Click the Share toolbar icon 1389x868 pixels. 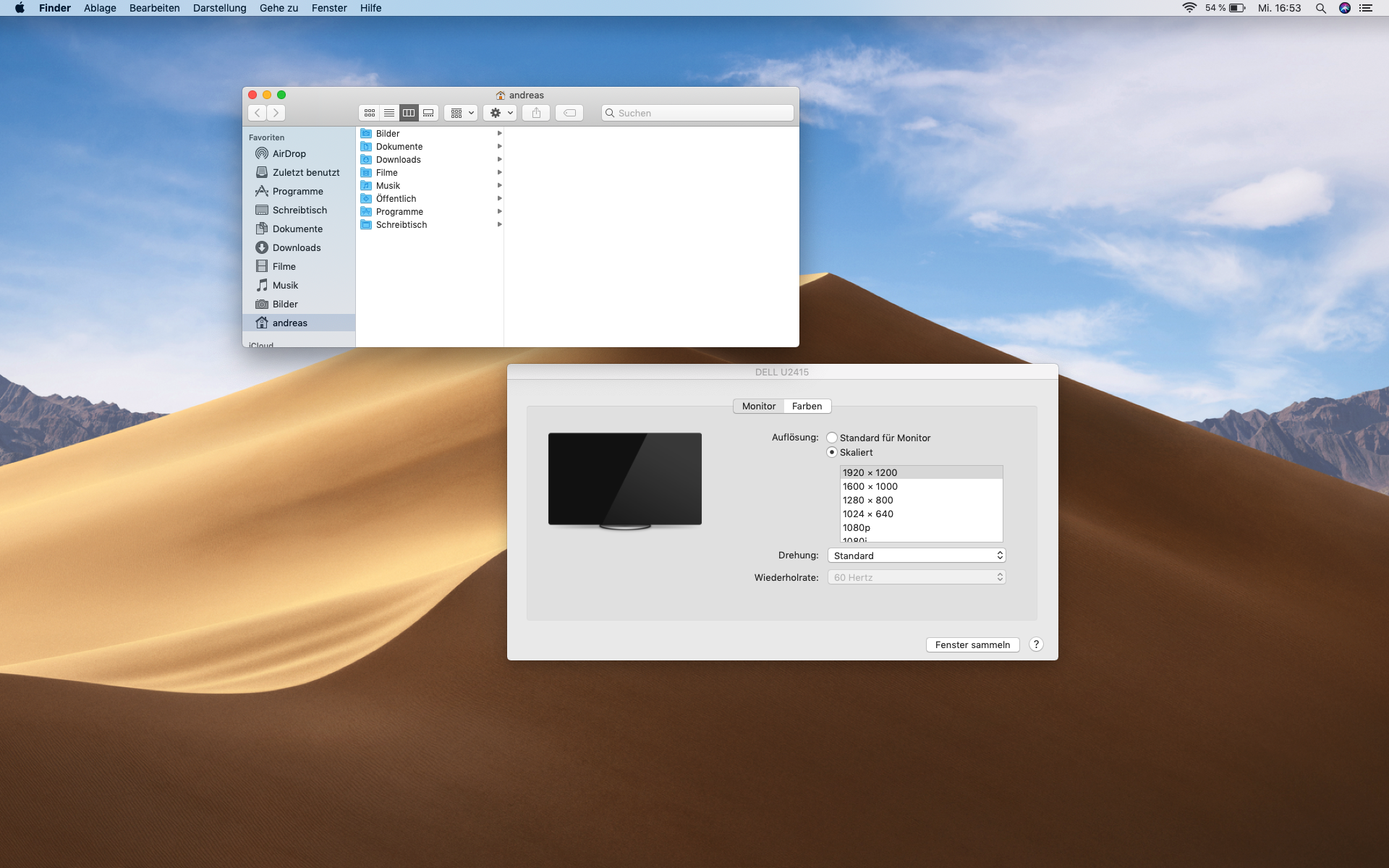click(x=536, y=113)
